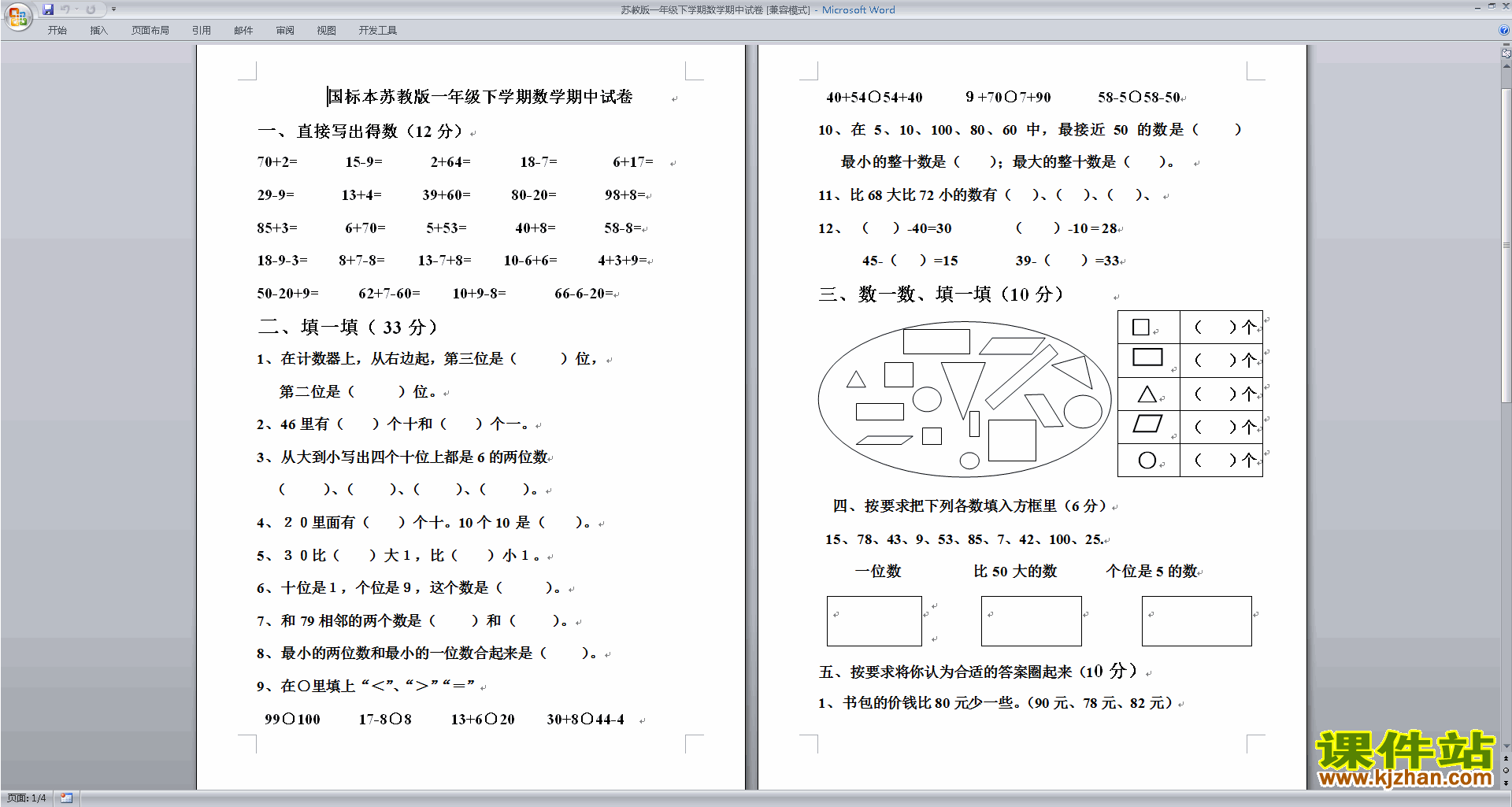The width and height of the screenshot is (1512, 807).
Task: Click heading 三、数一数、填一填（10 分）
Action: click(x=942, y=294)
